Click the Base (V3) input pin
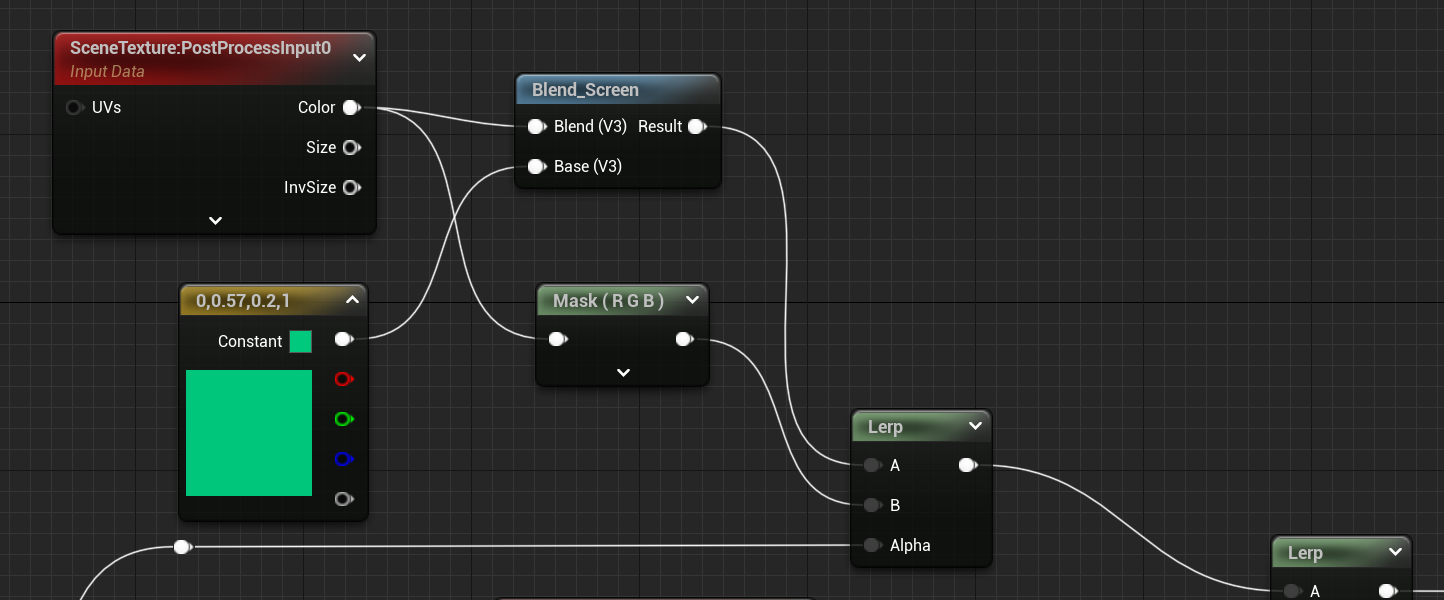Screen dimensions: 1444x600 536,166
